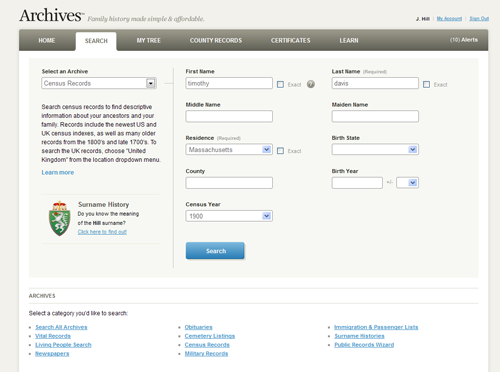Screen dimensions: 500x372
Task: Open the Residence state dropdown
Action: (x=229, y=150)
